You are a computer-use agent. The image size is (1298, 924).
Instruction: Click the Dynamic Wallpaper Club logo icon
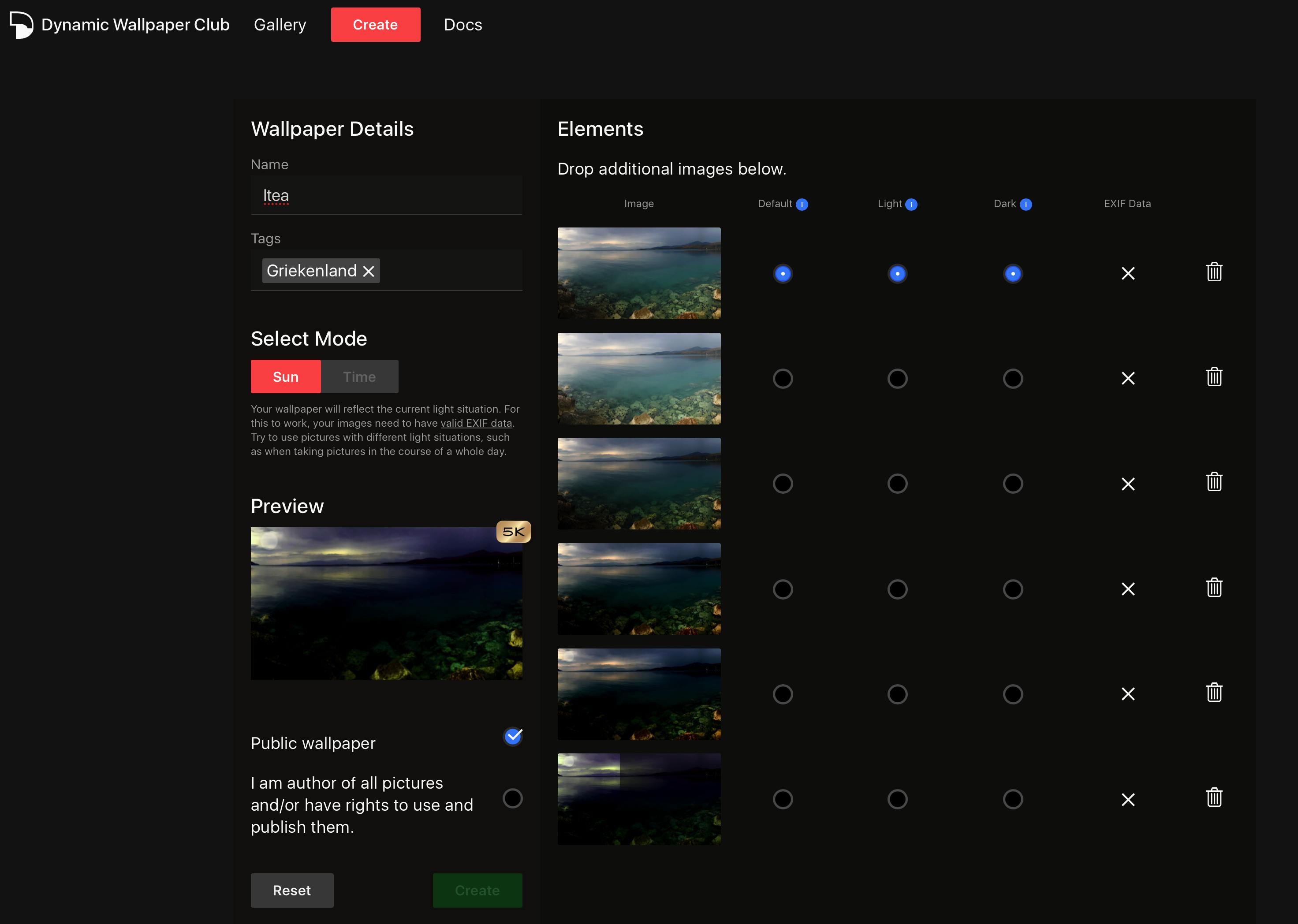[x=22, y=24]
